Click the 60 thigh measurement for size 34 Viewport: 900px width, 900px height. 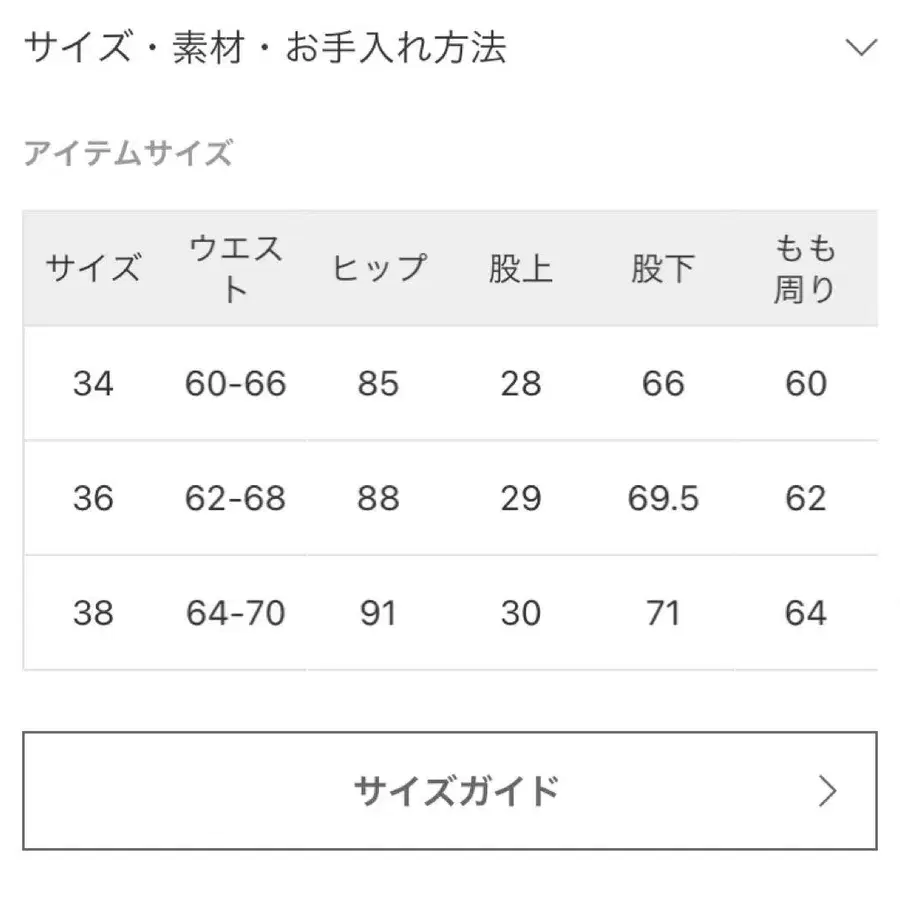click(x=803, y=383)
